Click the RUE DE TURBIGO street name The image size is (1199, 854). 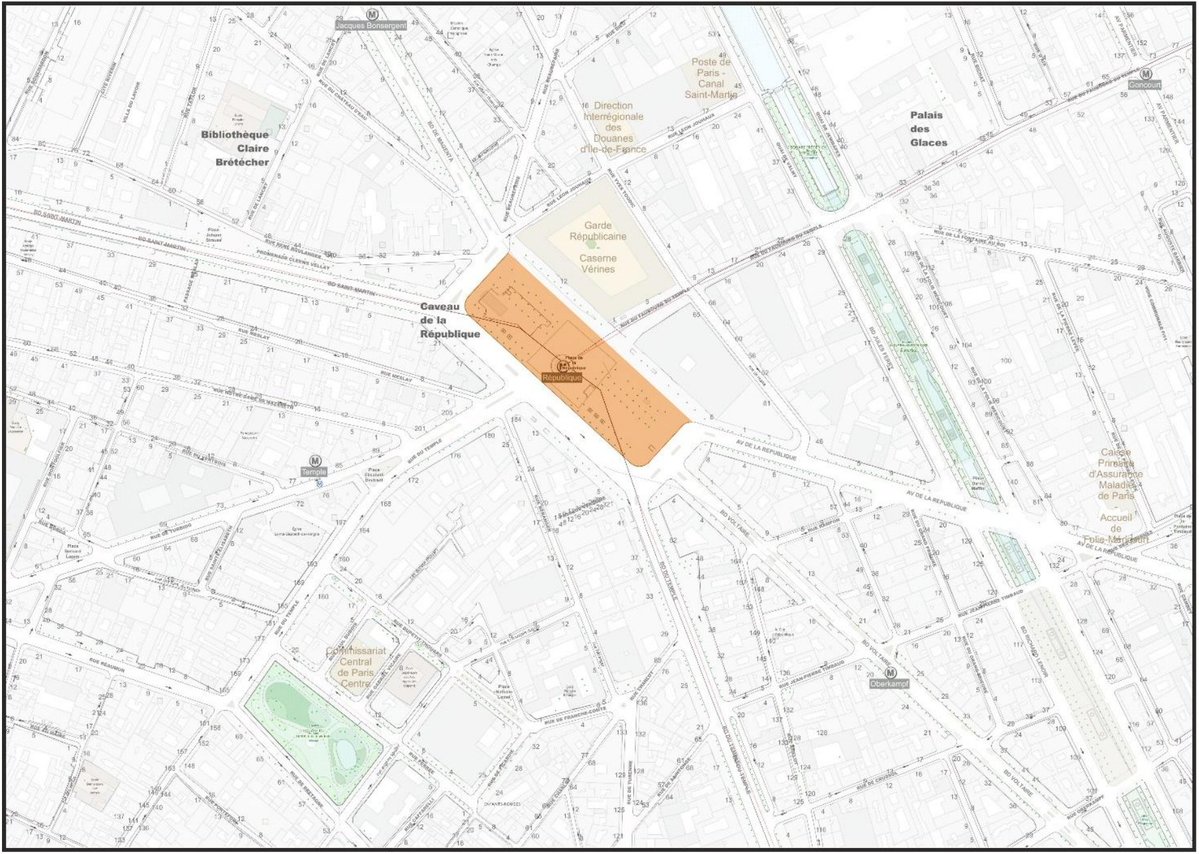tap(172, 531)
